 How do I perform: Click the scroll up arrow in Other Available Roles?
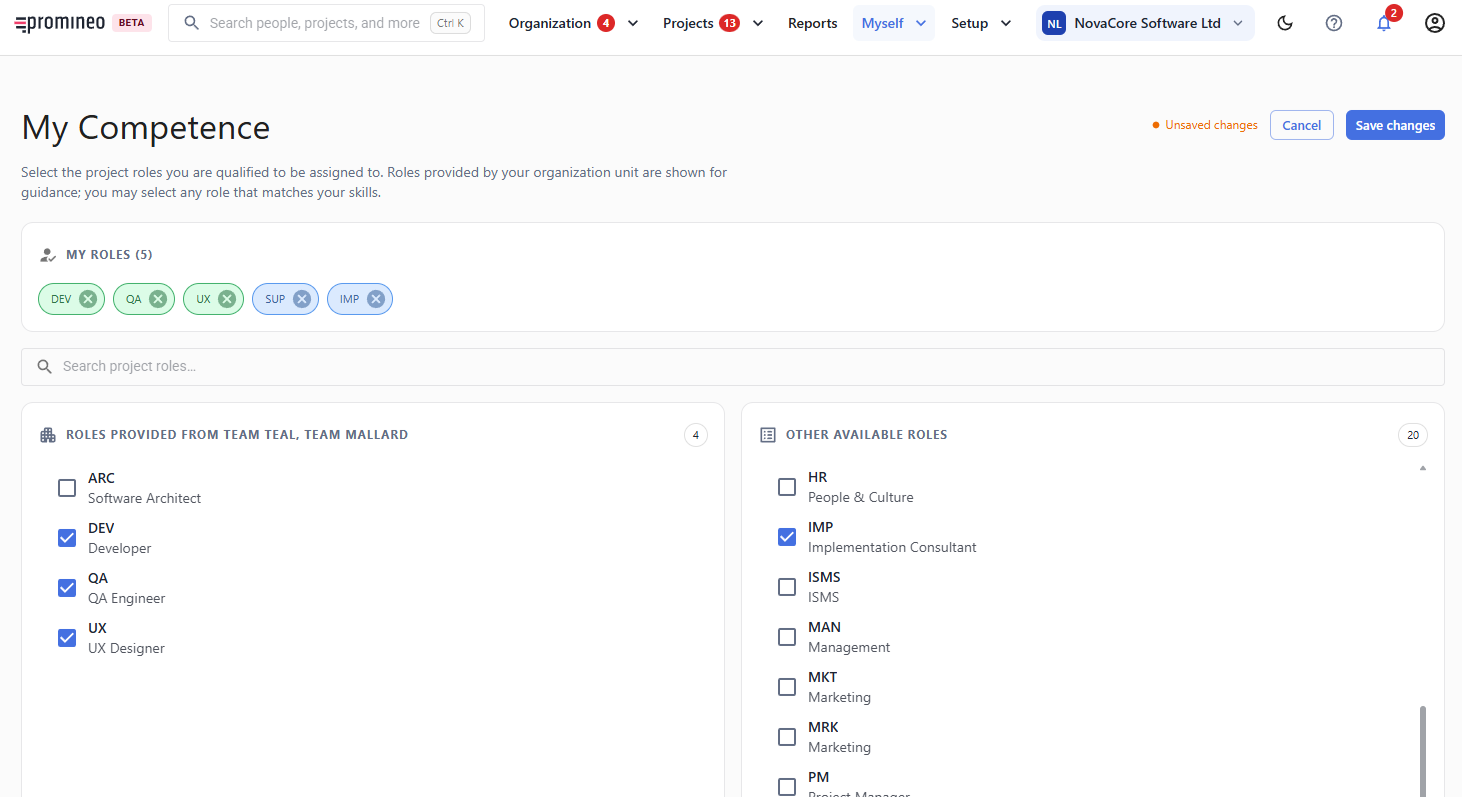point(1423,468)
